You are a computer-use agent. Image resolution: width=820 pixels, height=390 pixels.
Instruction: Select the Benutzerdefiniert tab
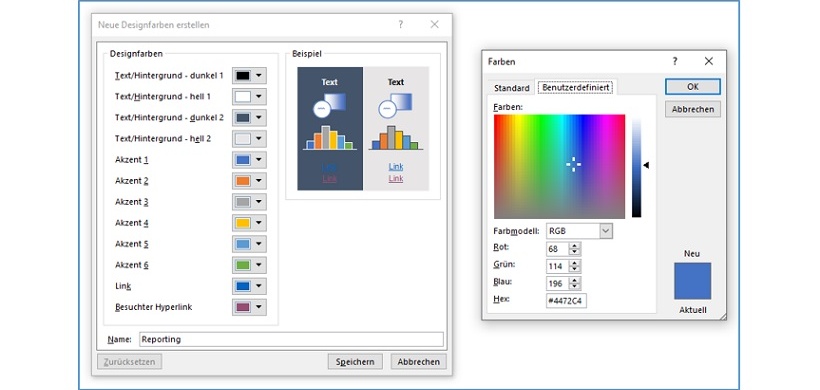(576, 88)
